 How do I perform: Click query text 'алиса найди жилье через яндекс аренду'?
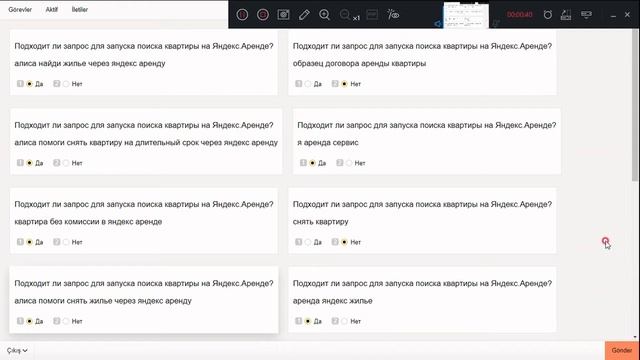[90, 63]
